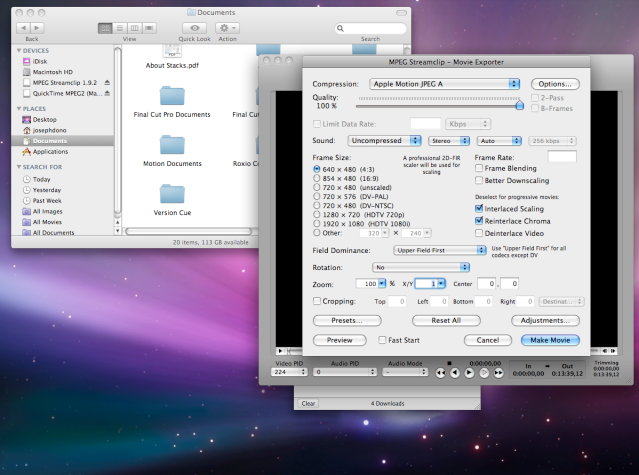Open Final Cut Pro Documents folder

[172, 102]
